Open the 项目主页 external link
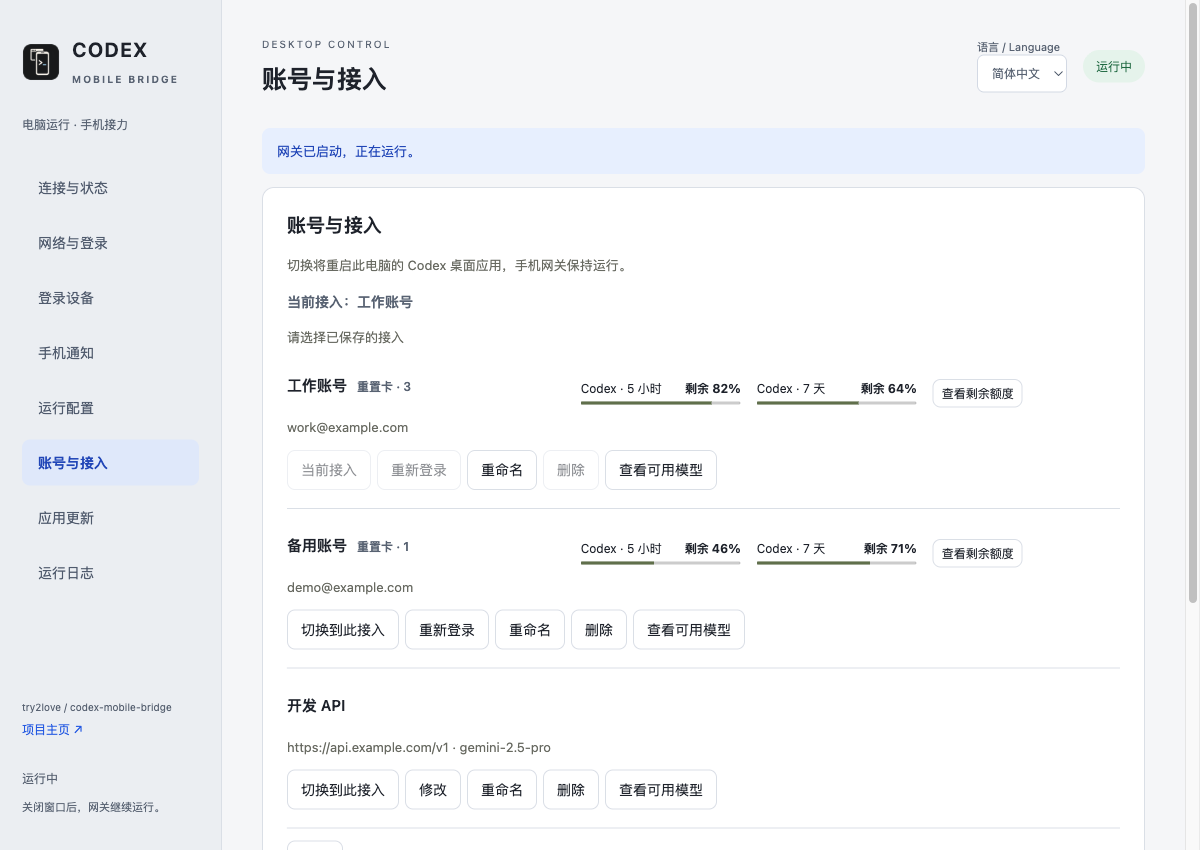Image resolution: width=1200 pixels, height=850 pixels. pos(52,730)
